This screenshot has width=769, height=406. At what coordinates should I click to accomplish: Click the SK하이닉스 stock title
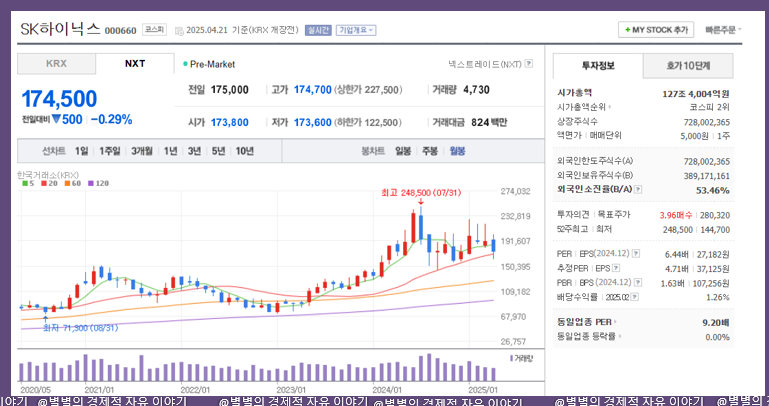(60, 29)
